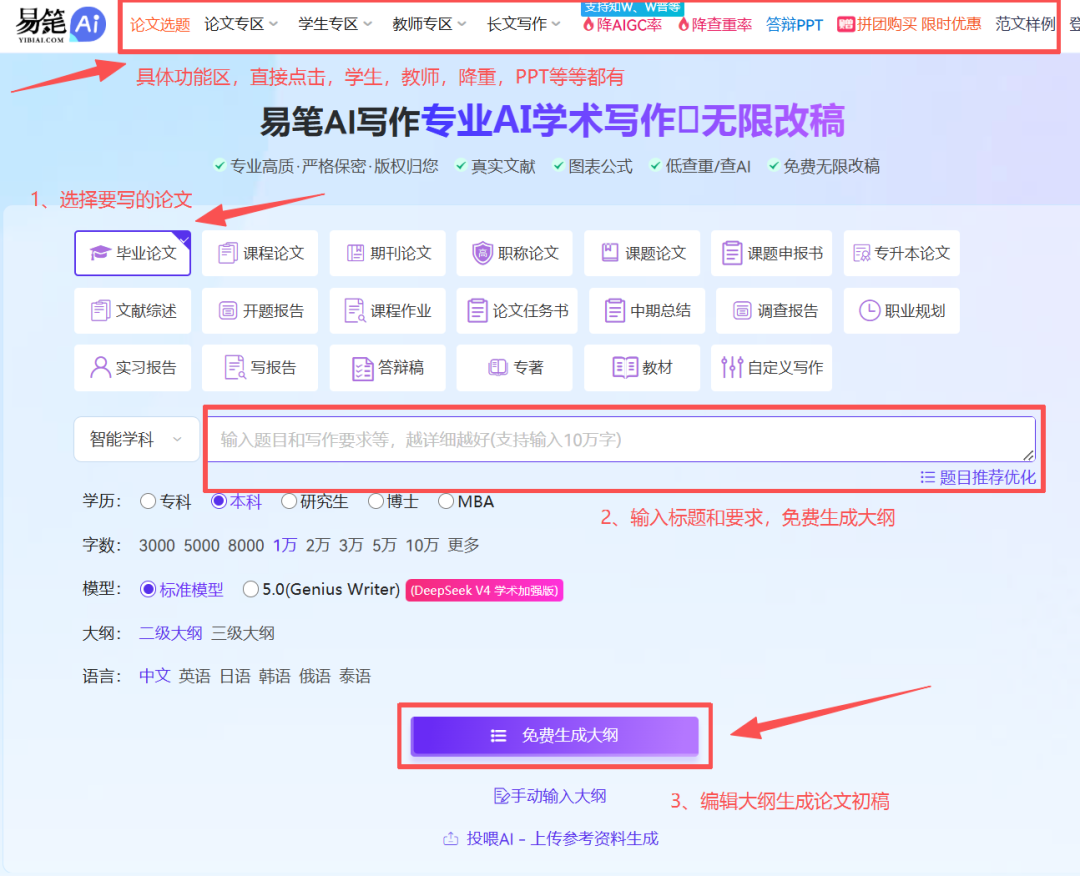1080x876 pixels.
Task: Set word count to 5000
Action: pyautogui.click(x=201, y=545)
